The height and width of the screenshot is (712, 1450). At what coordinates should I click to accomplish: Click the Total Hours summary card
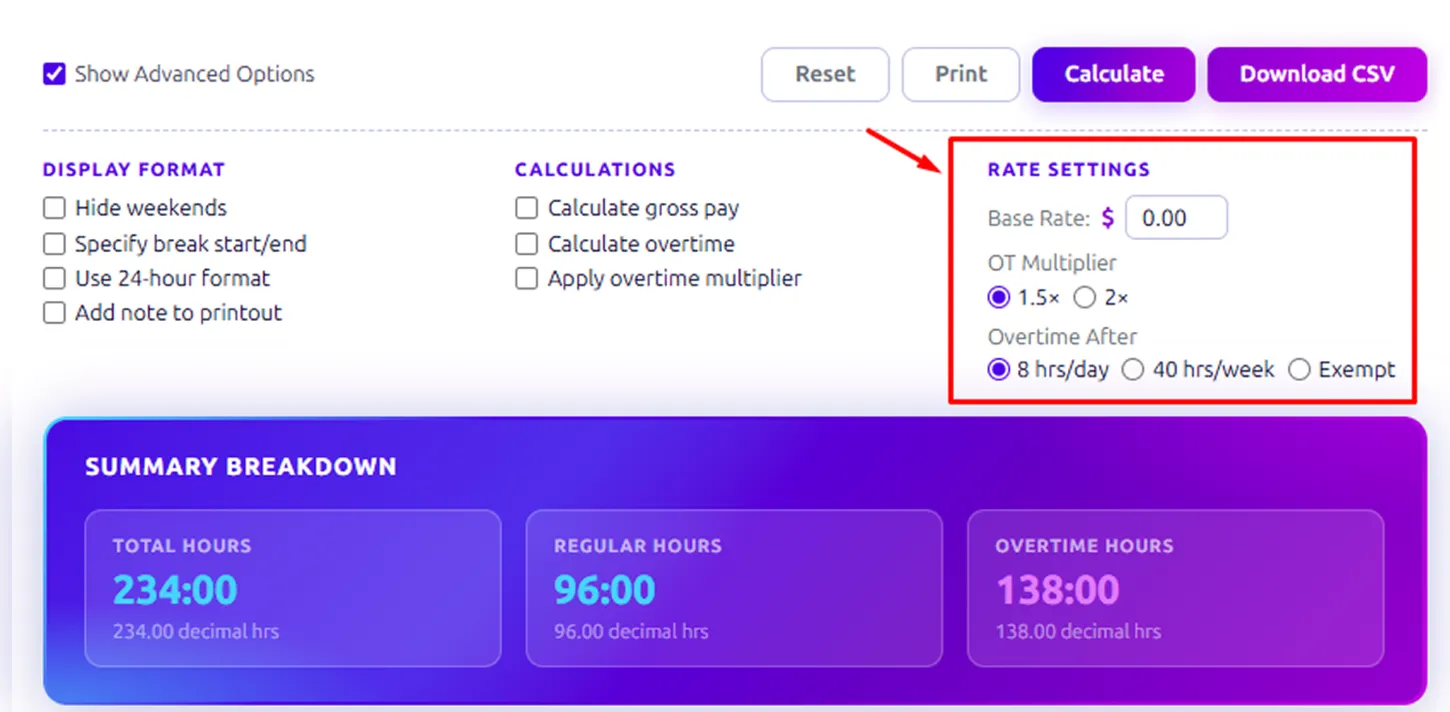click(x=292, y=587)
